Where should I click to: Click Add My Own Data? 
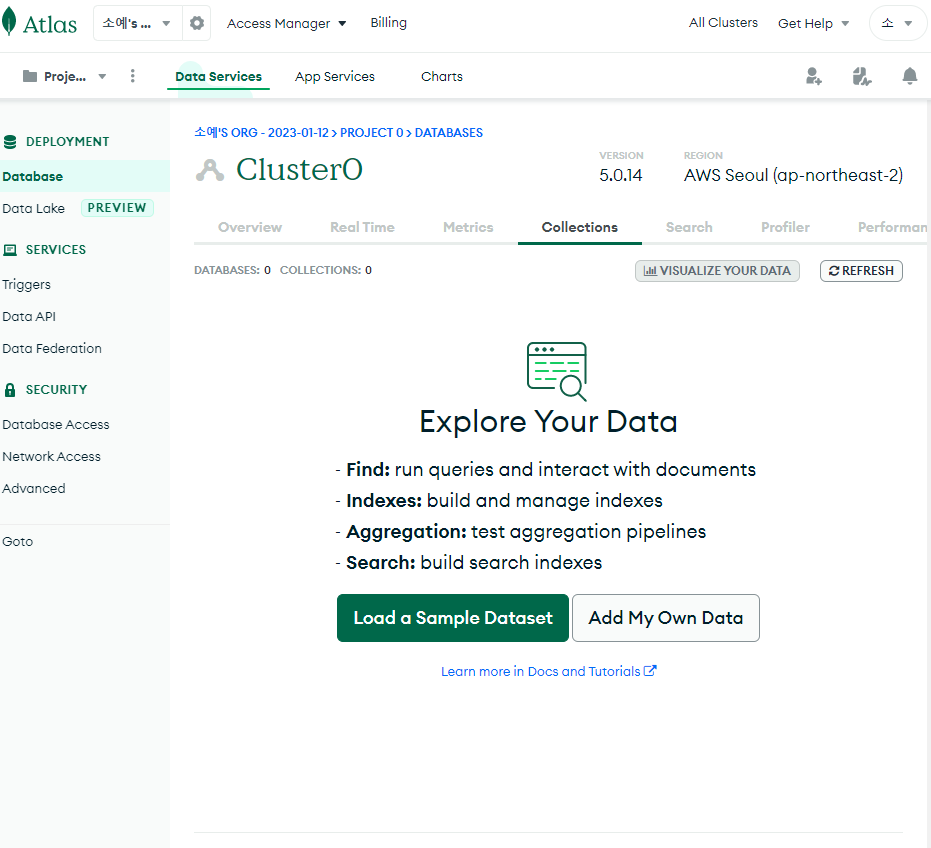coord(666,618)
